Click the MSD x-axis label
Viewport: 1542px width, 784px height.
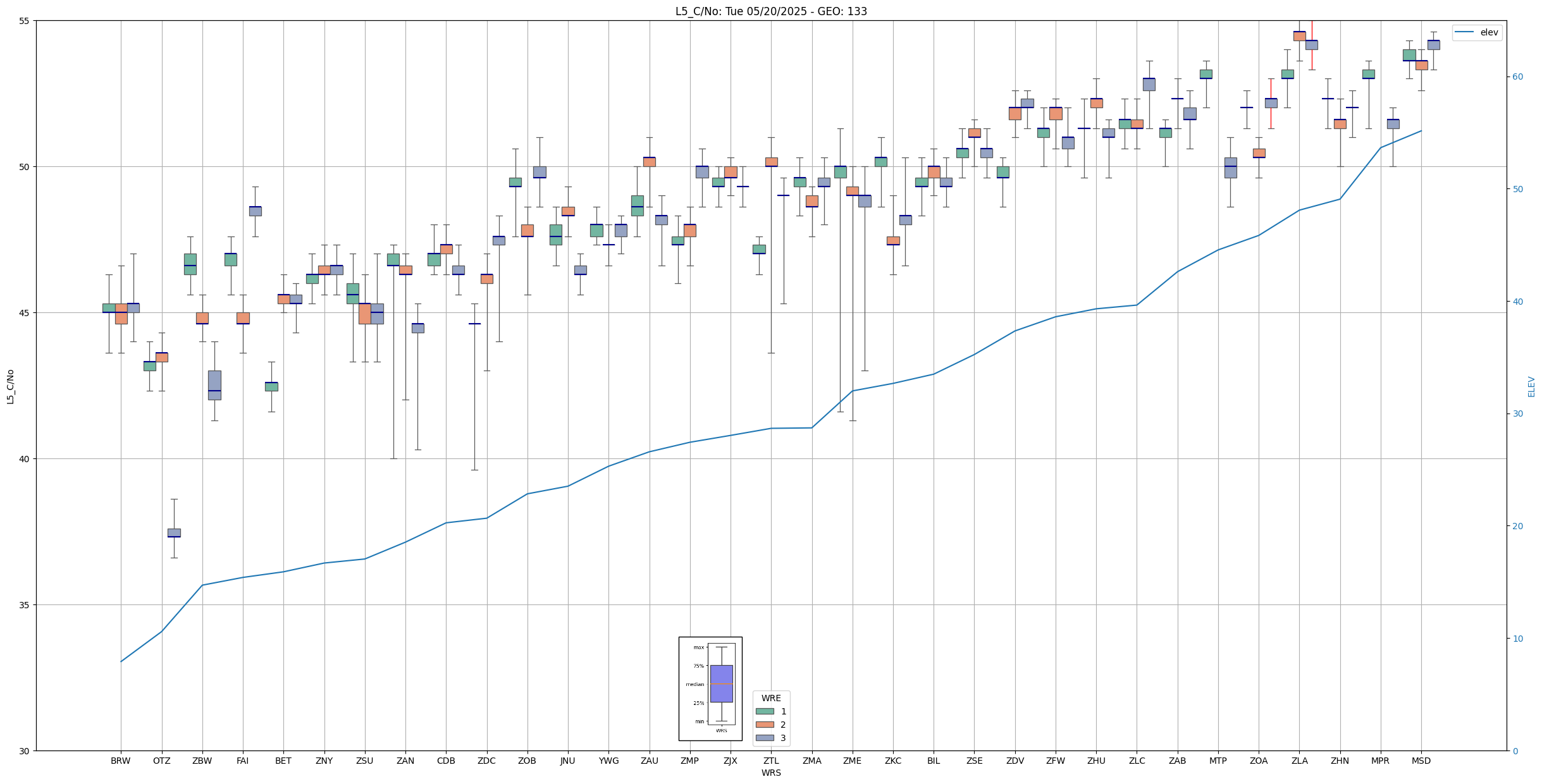[x=1421, y=761]
